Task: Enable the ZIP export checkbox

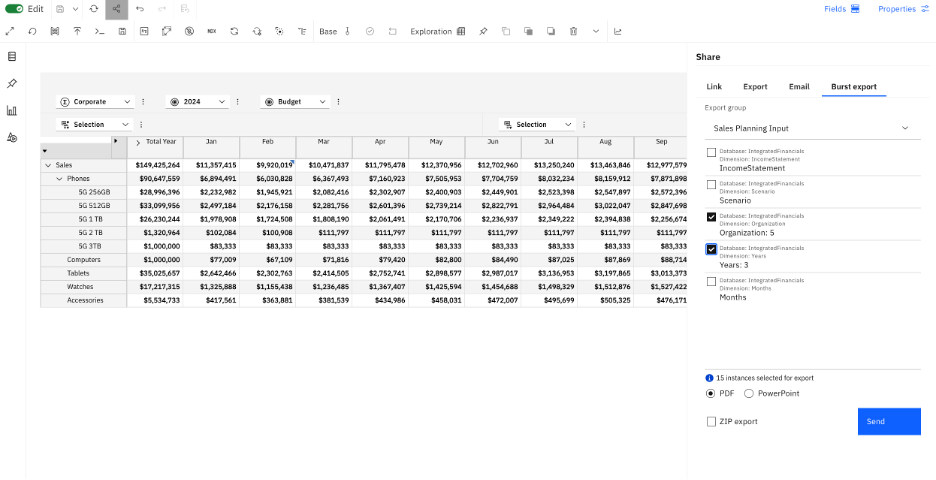Action: [711, 421]
